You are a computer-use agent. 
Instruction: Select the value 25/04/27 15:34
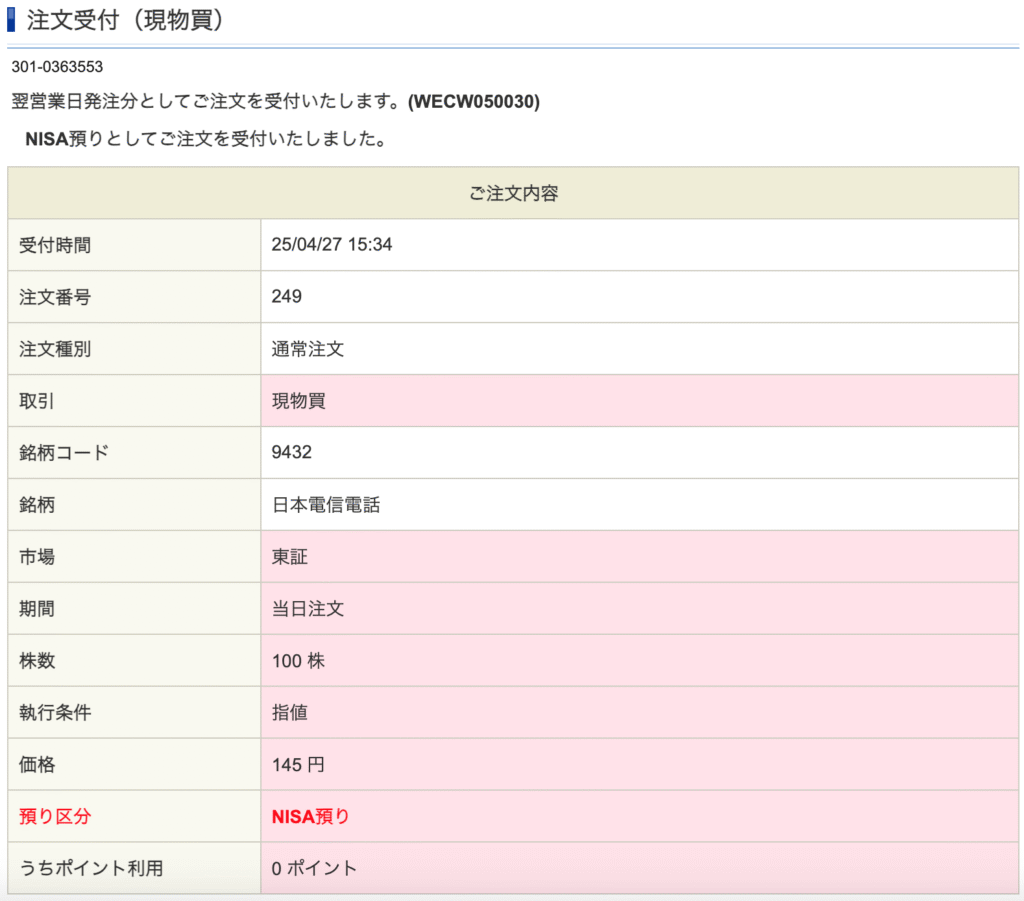(332, 244)
